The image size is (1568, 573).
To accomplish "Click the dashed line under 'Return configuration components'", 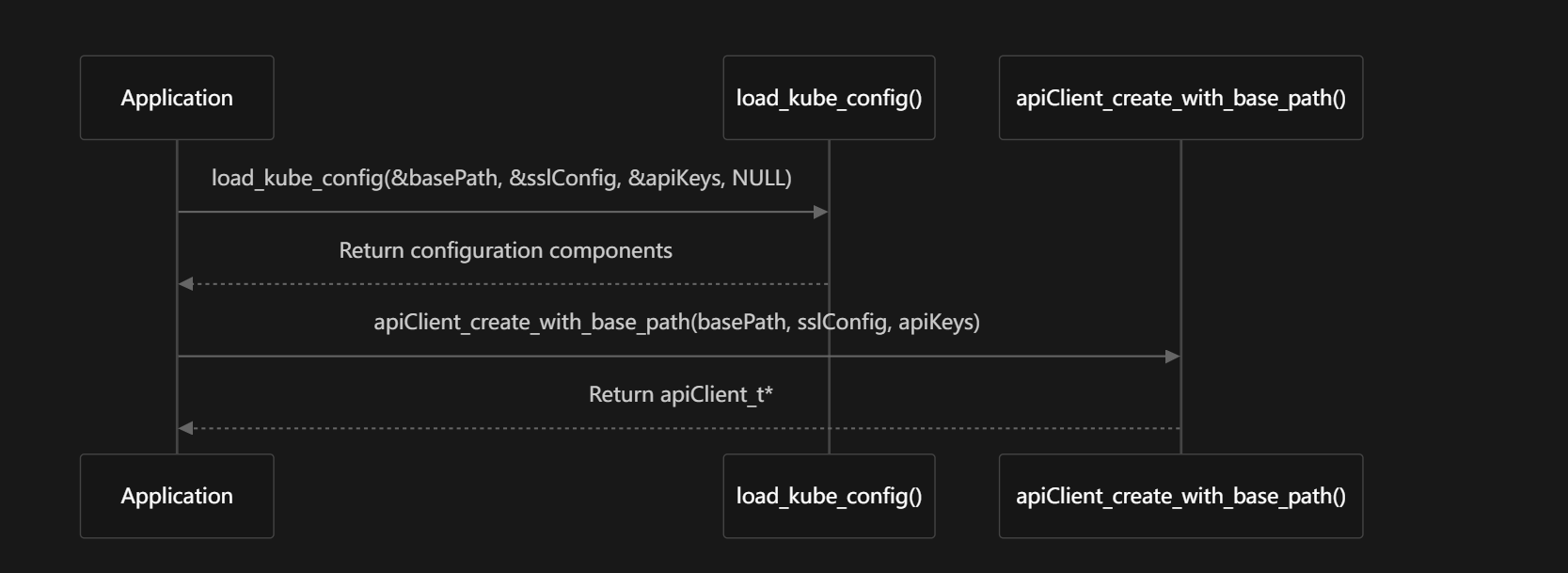I will pos(508,284).
